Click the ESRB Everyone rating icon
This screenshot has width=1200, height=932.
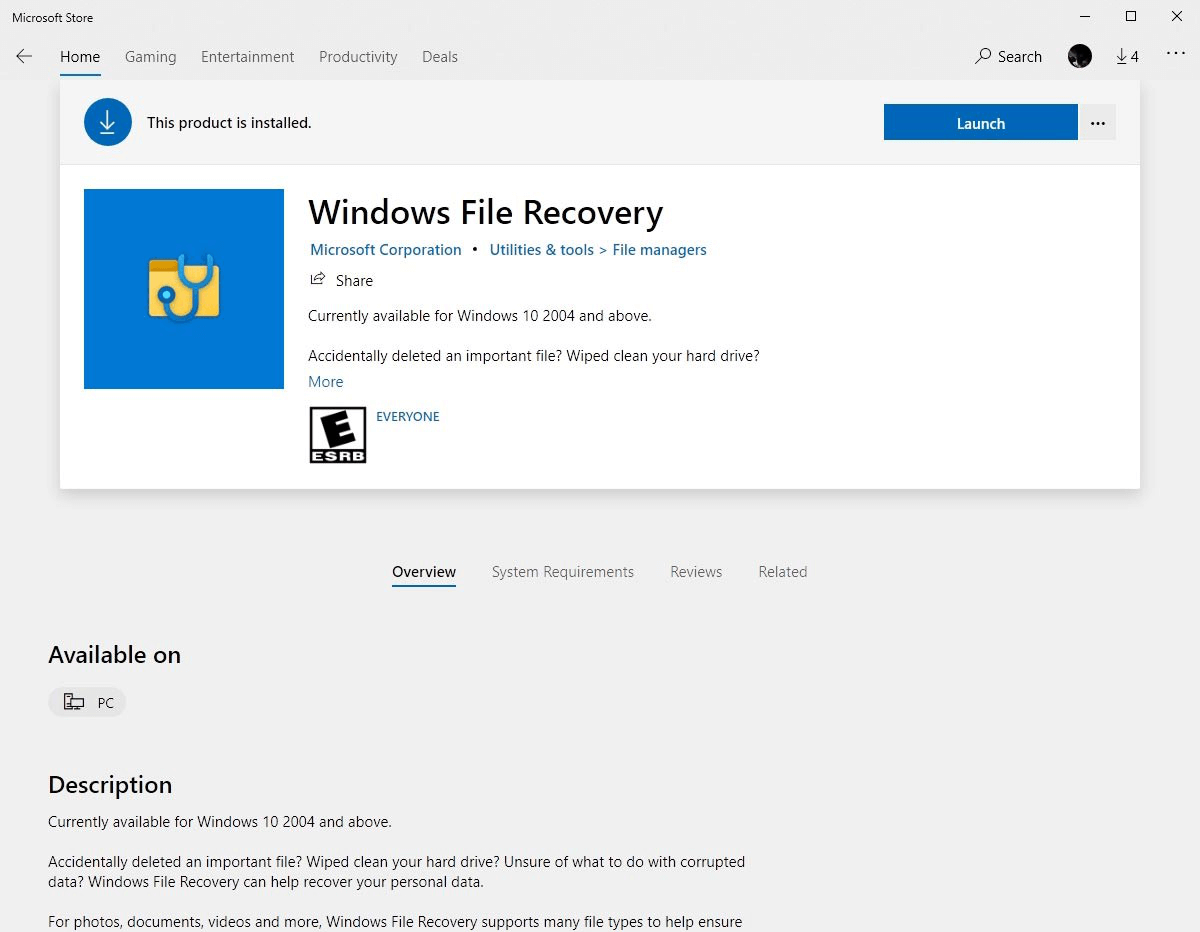coord(337,434)
